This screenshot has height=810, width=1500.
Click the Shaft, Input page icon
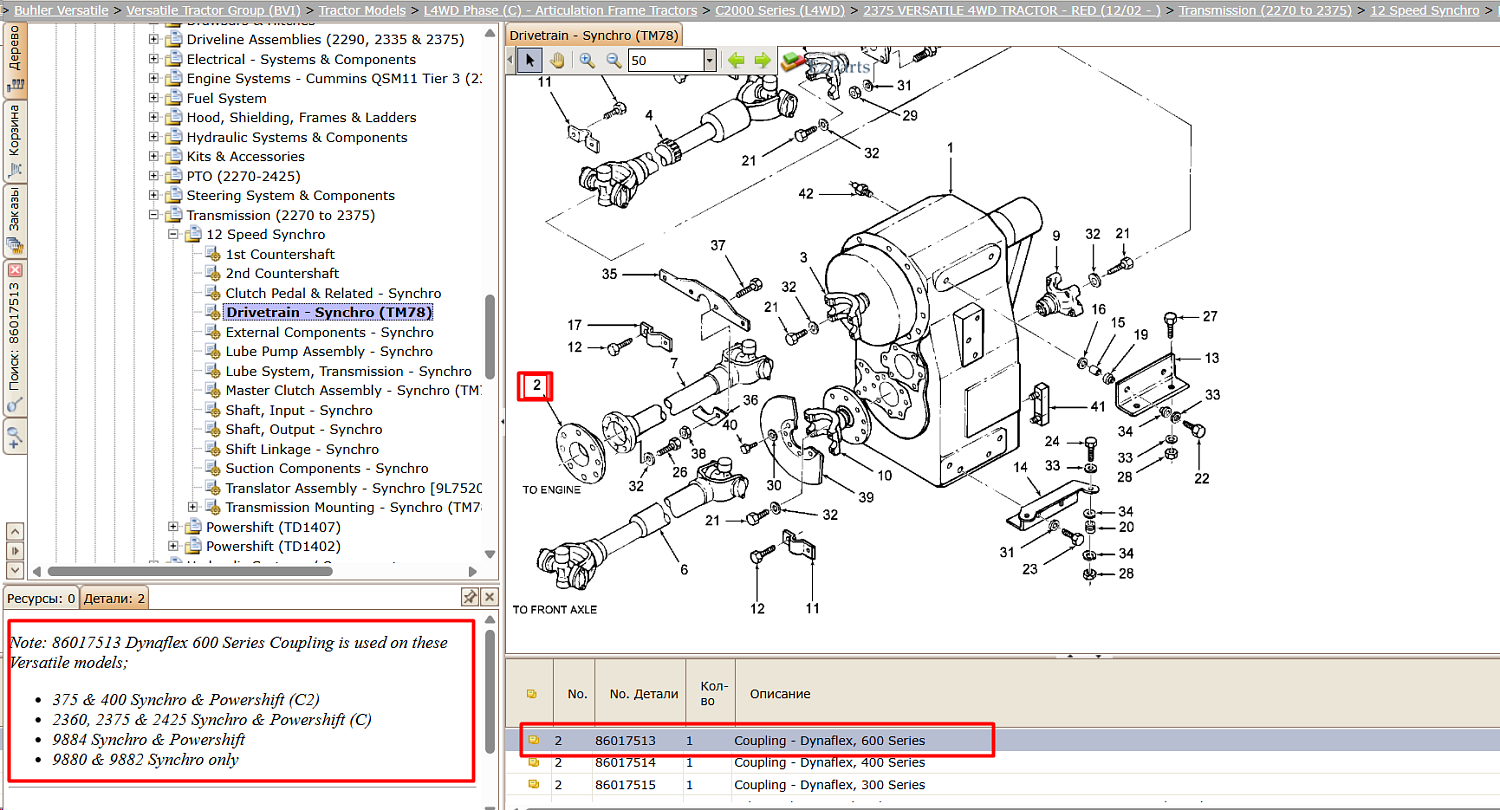(x=212, y=410)
